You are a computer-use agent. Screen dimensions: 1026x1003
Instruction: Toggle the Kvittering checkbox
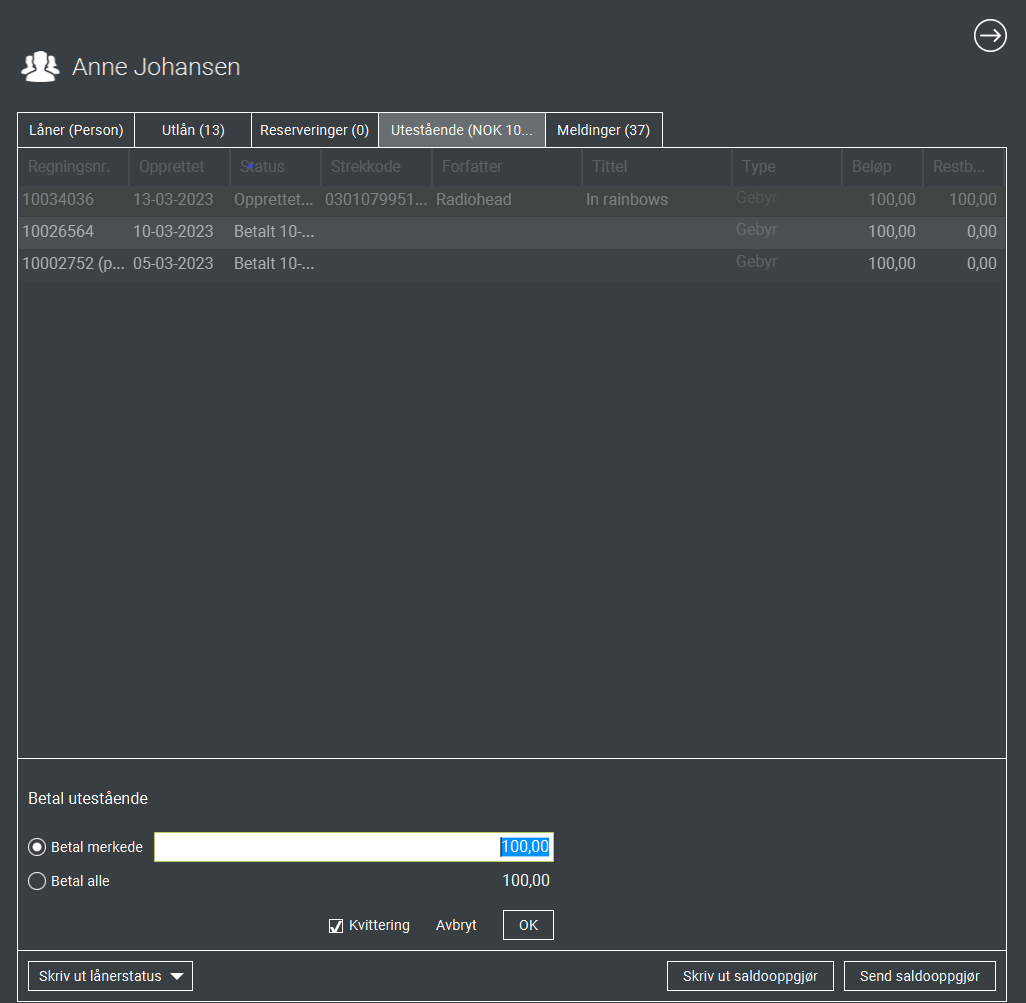(336, 926)
